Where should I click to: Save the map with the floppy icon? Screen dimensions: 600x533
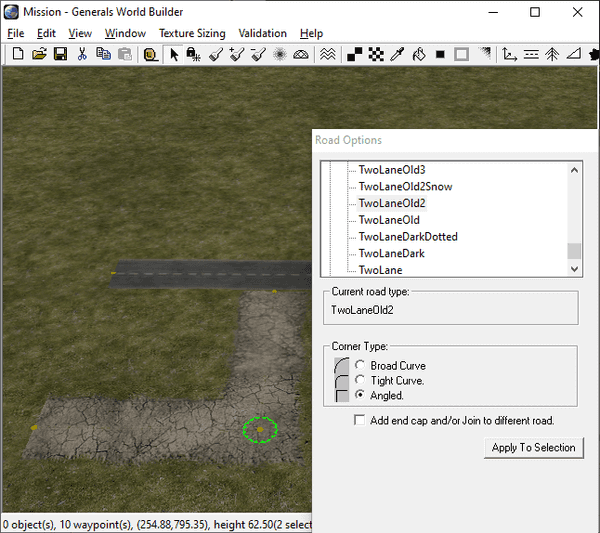60,54
